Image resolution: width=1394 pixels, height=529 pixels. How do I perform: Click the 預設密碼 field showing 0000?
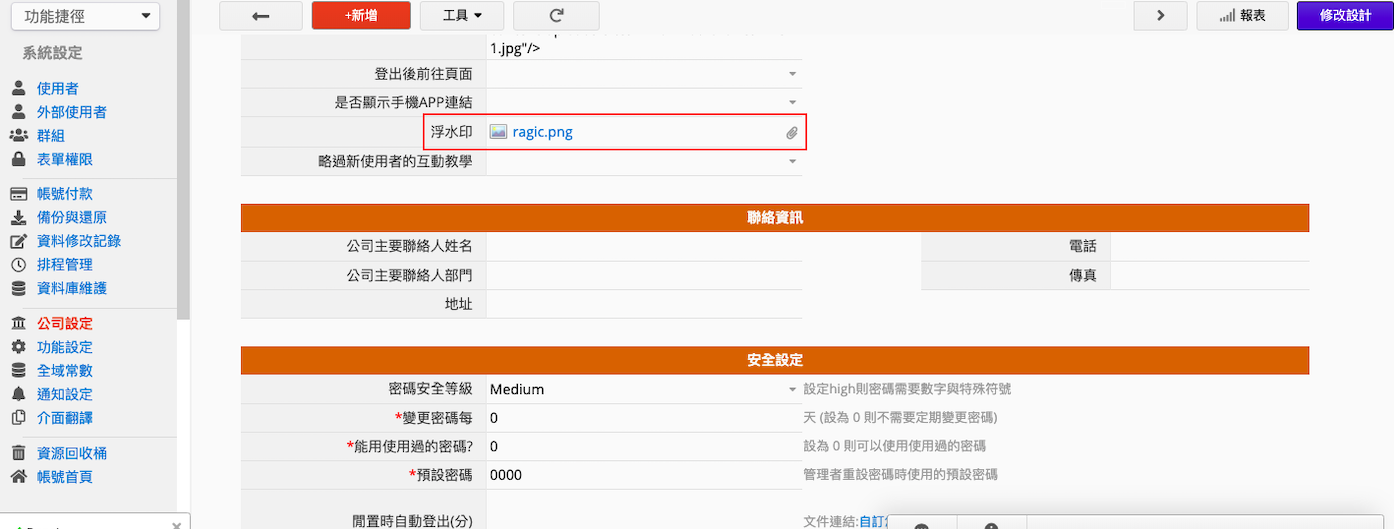pos(640,475)
